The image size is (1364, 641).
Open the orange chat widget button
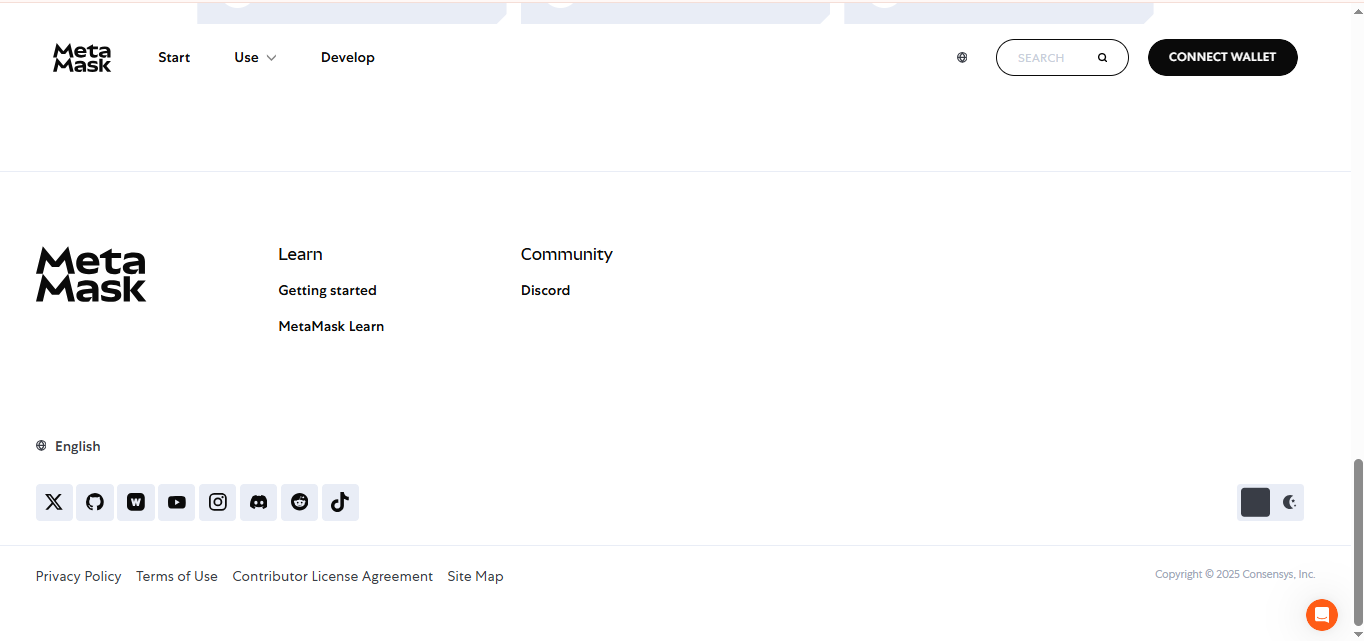(x=1322, y=615)
